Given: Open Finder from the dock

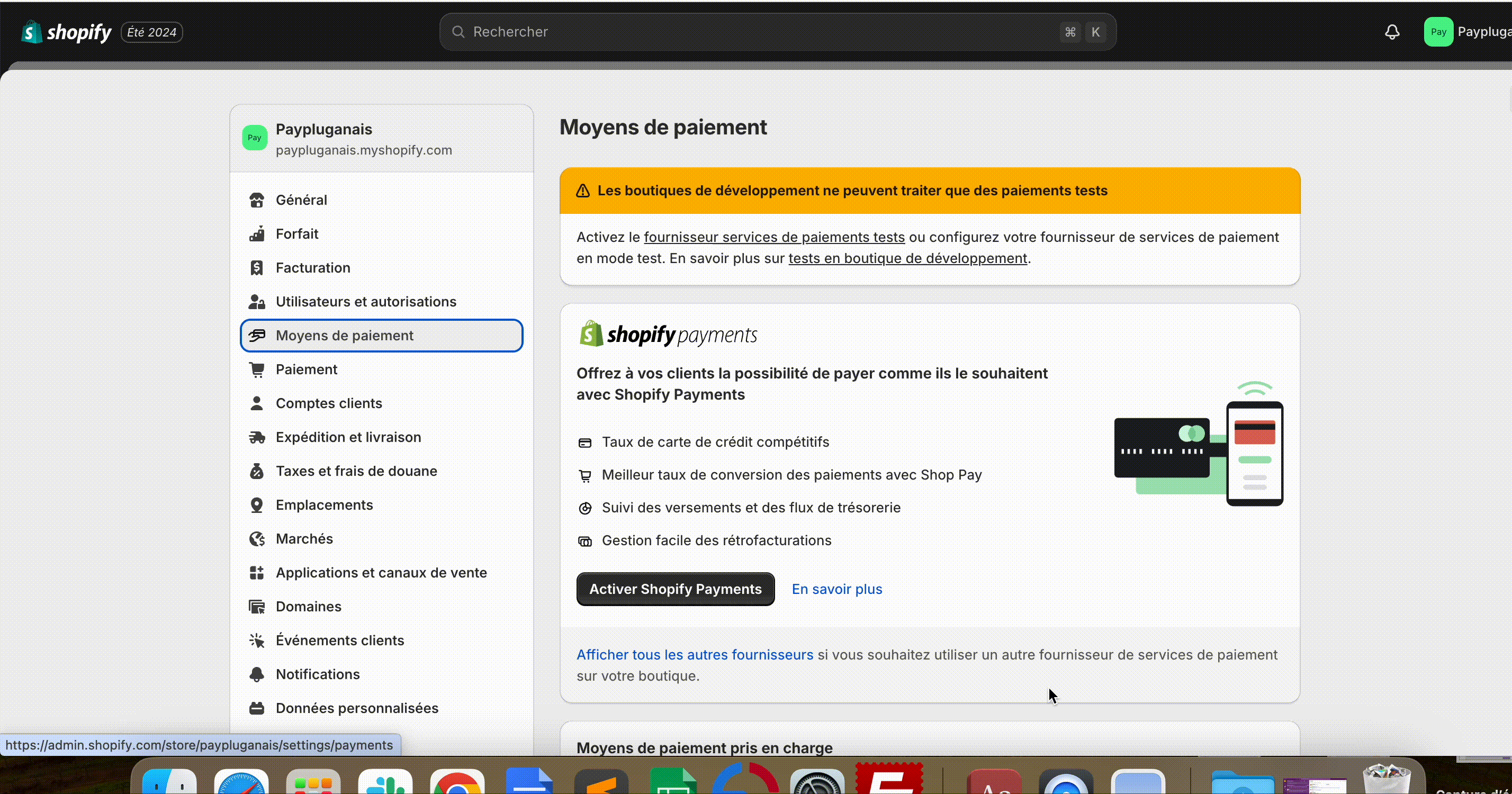Looking at the screenshot, I should 169,781.
